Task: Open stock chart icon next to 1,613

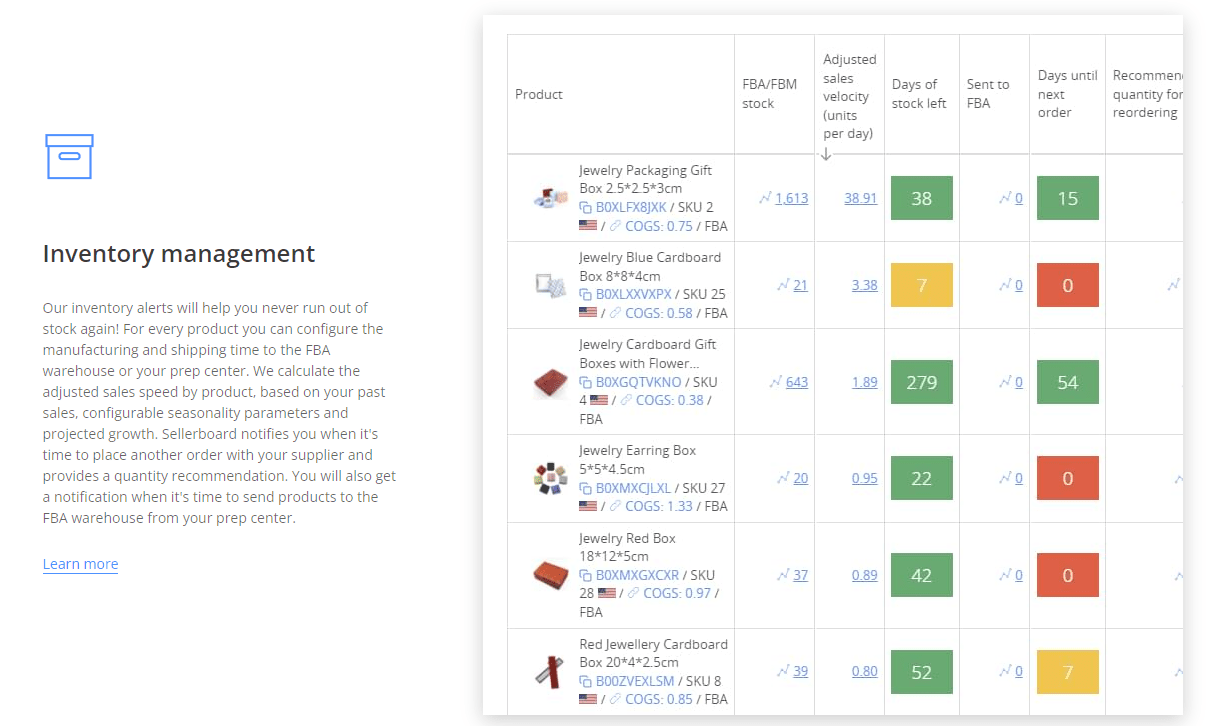Action: pos(765,198)
